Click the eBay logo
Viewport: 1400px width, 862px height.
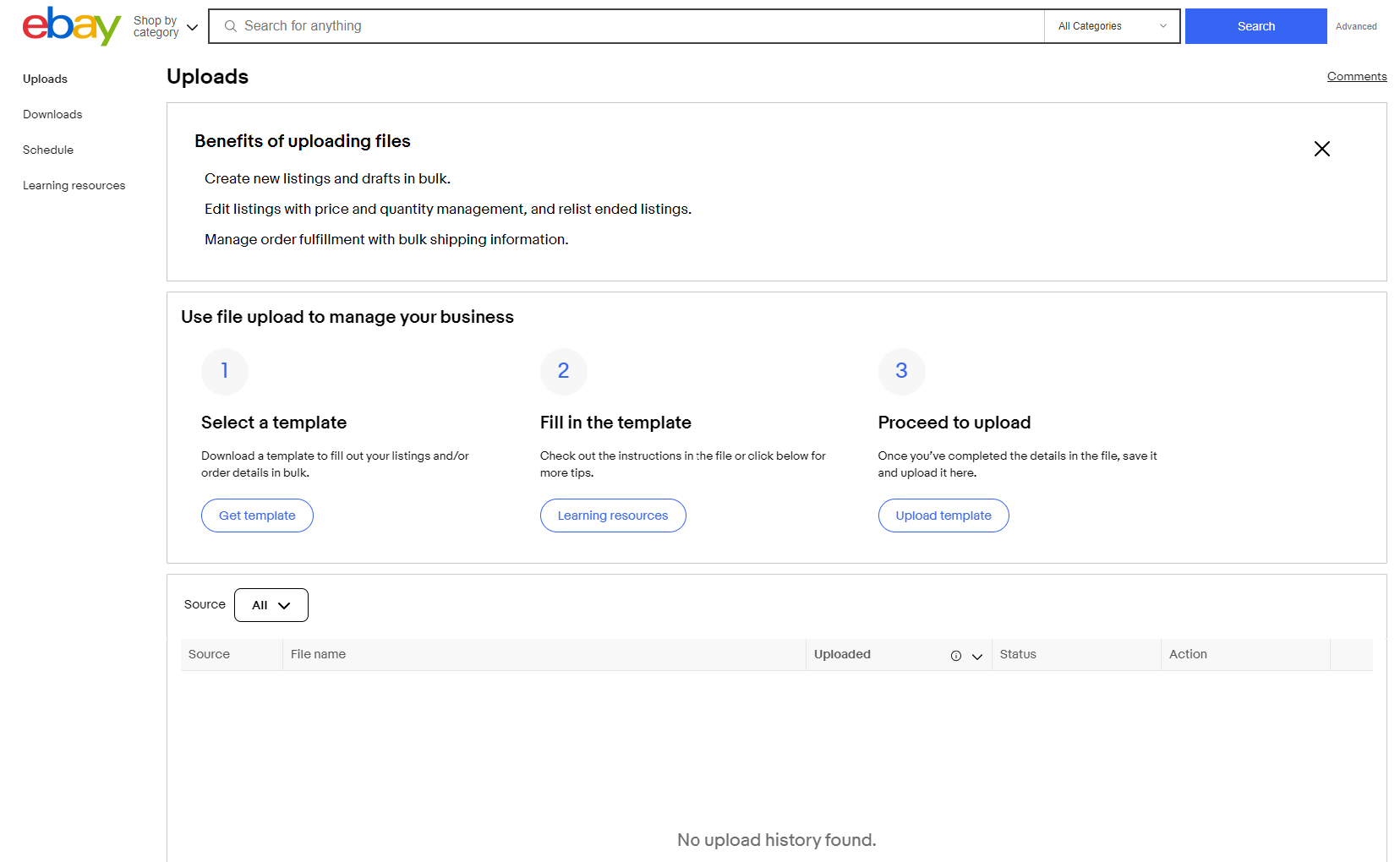click(71, 26)
